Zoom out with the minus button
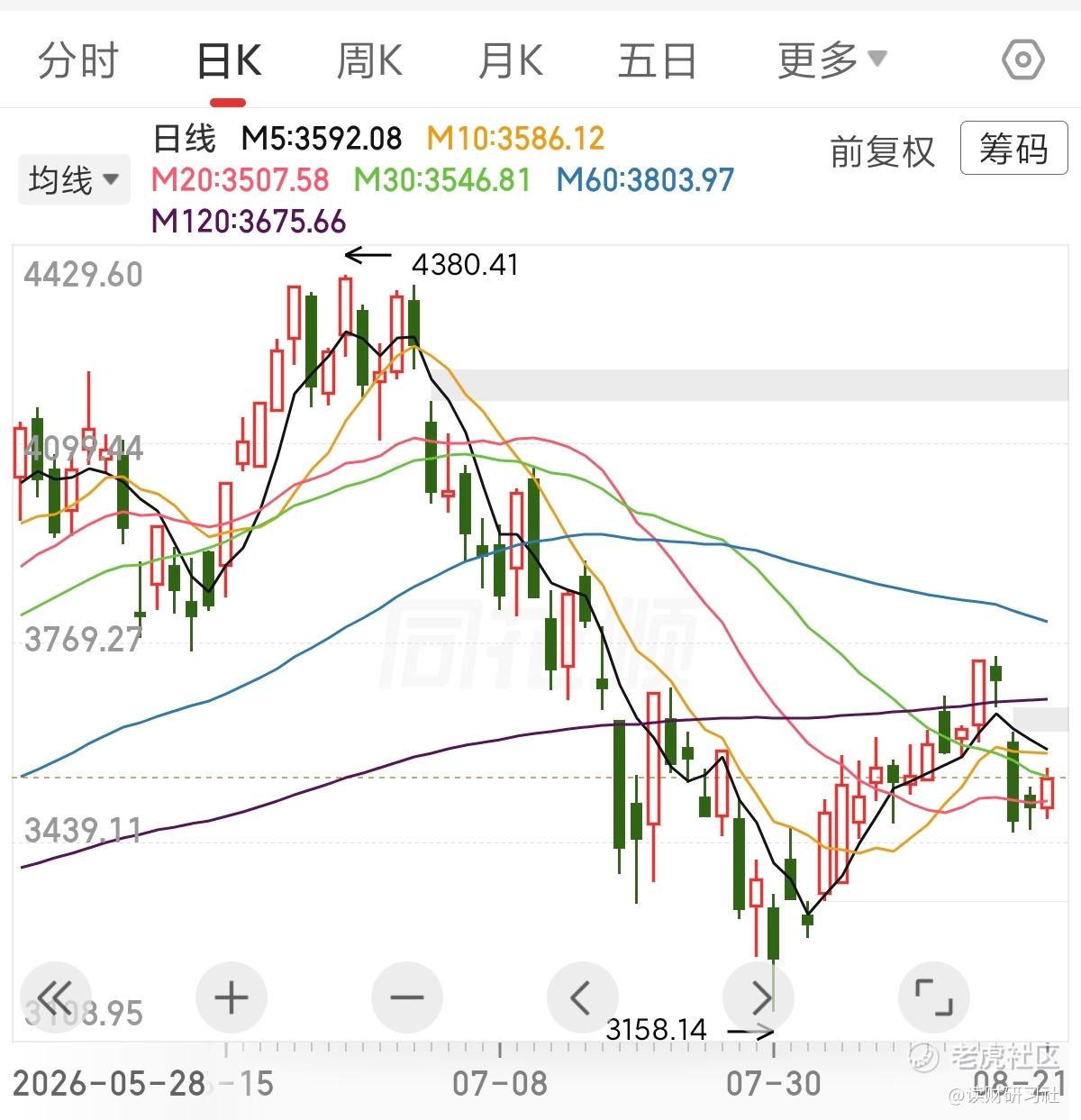Screen dimensions: 1081x1120 coord(407,997)
